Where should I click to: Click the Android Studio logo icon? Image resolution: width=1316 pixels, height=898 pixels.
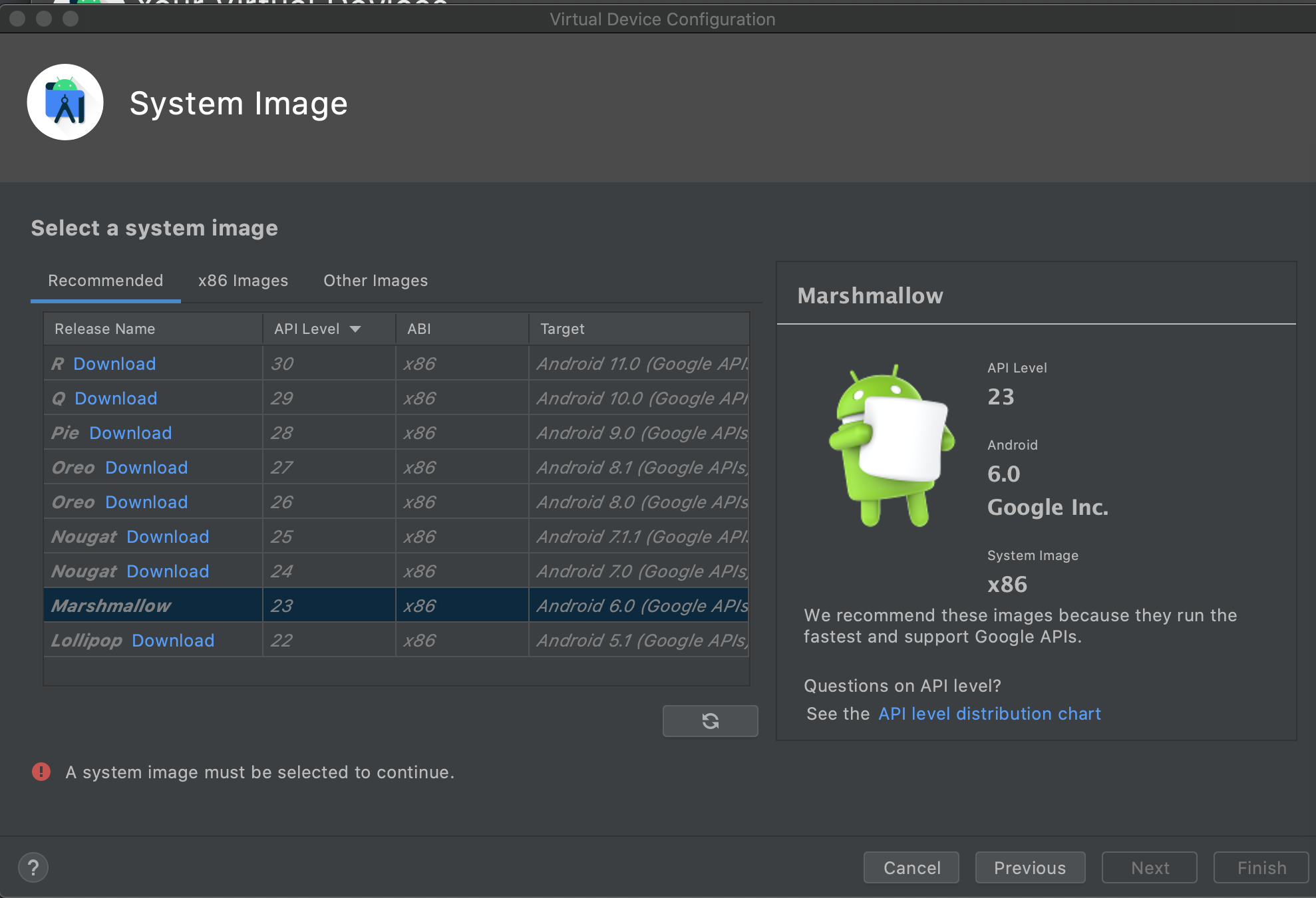(x=65, y=102)
